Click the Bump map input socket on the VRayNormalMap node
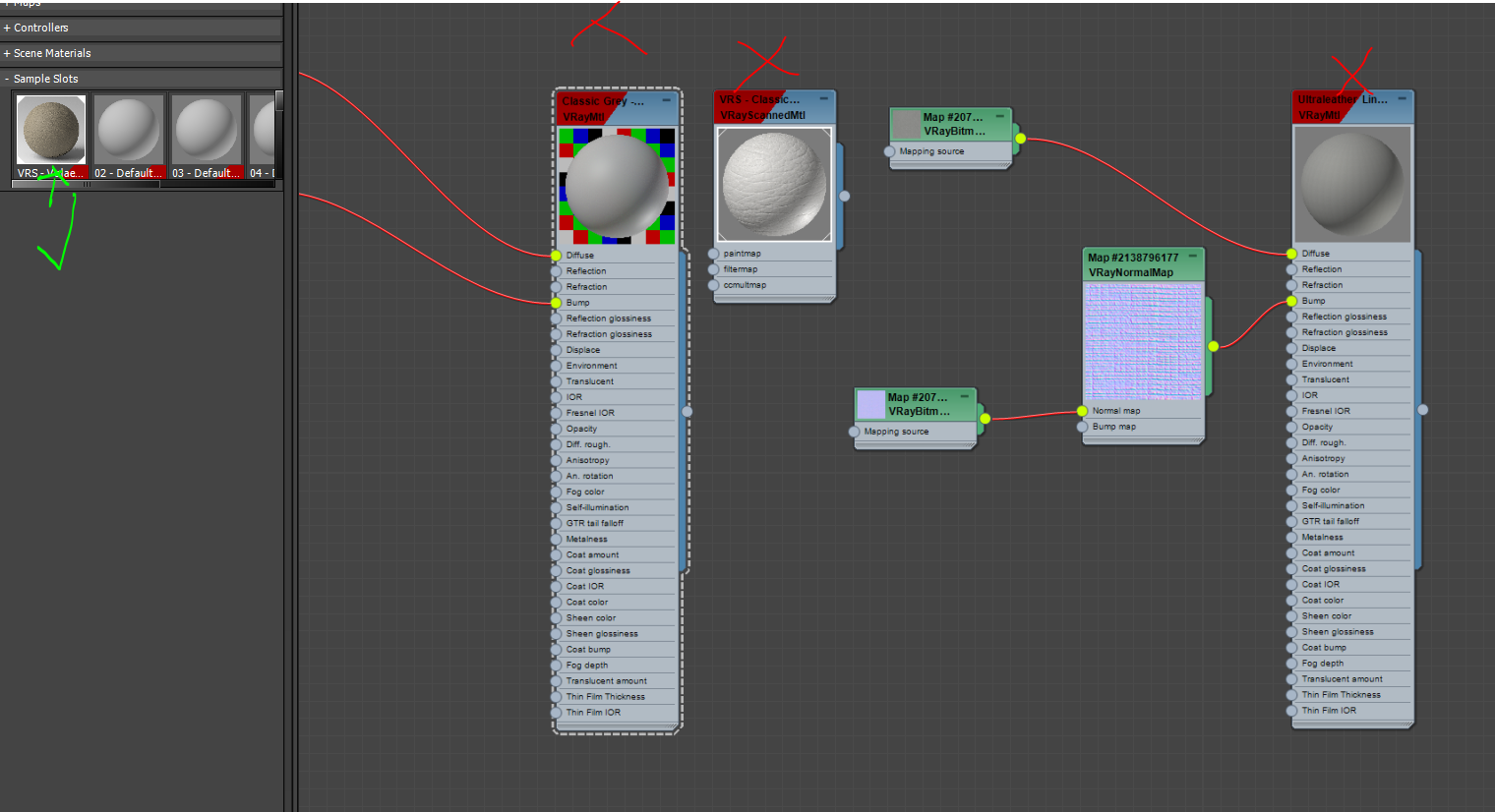1495x812 pixels. click(x=1083, y=427)
